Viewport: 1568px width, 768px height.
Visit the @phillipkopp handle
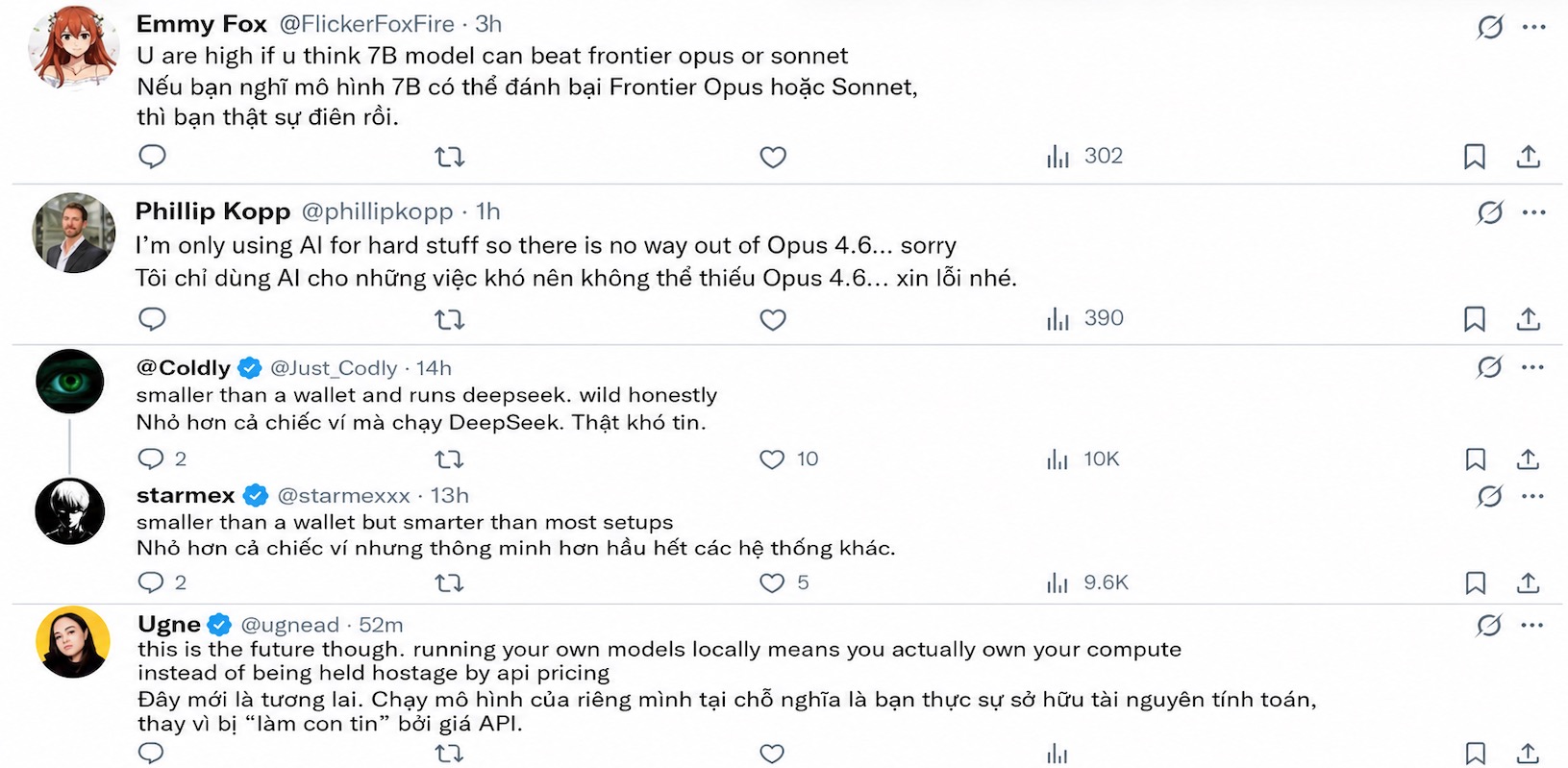pos(377,211)
